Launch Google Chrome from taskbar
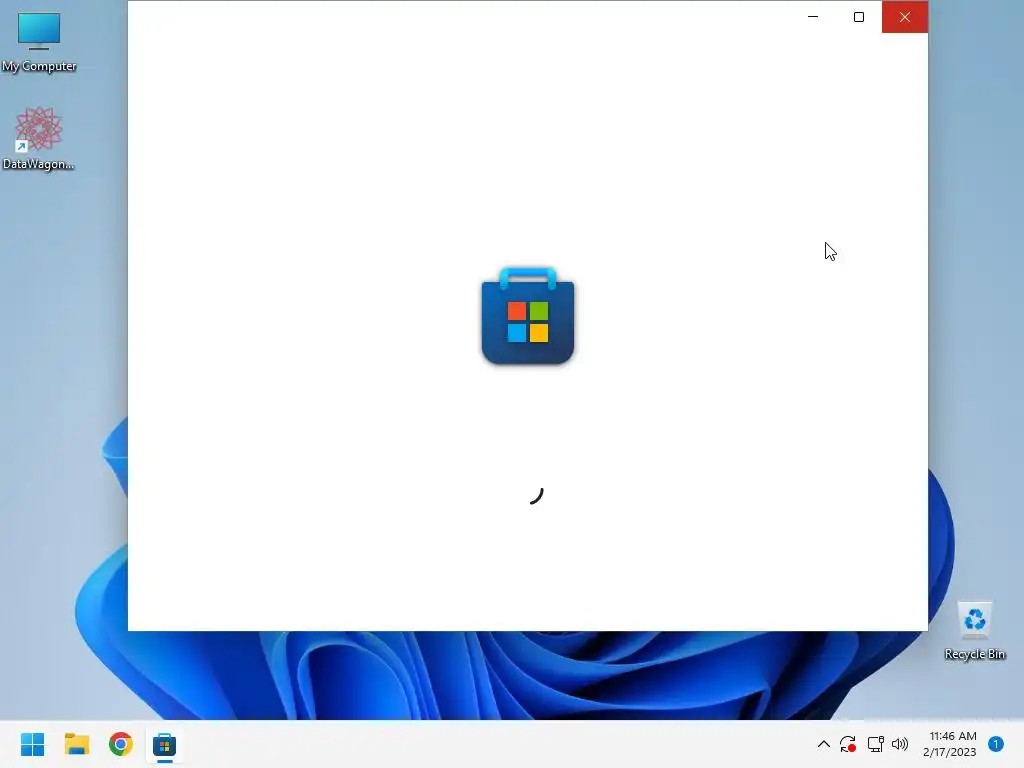 coord(121,744)
